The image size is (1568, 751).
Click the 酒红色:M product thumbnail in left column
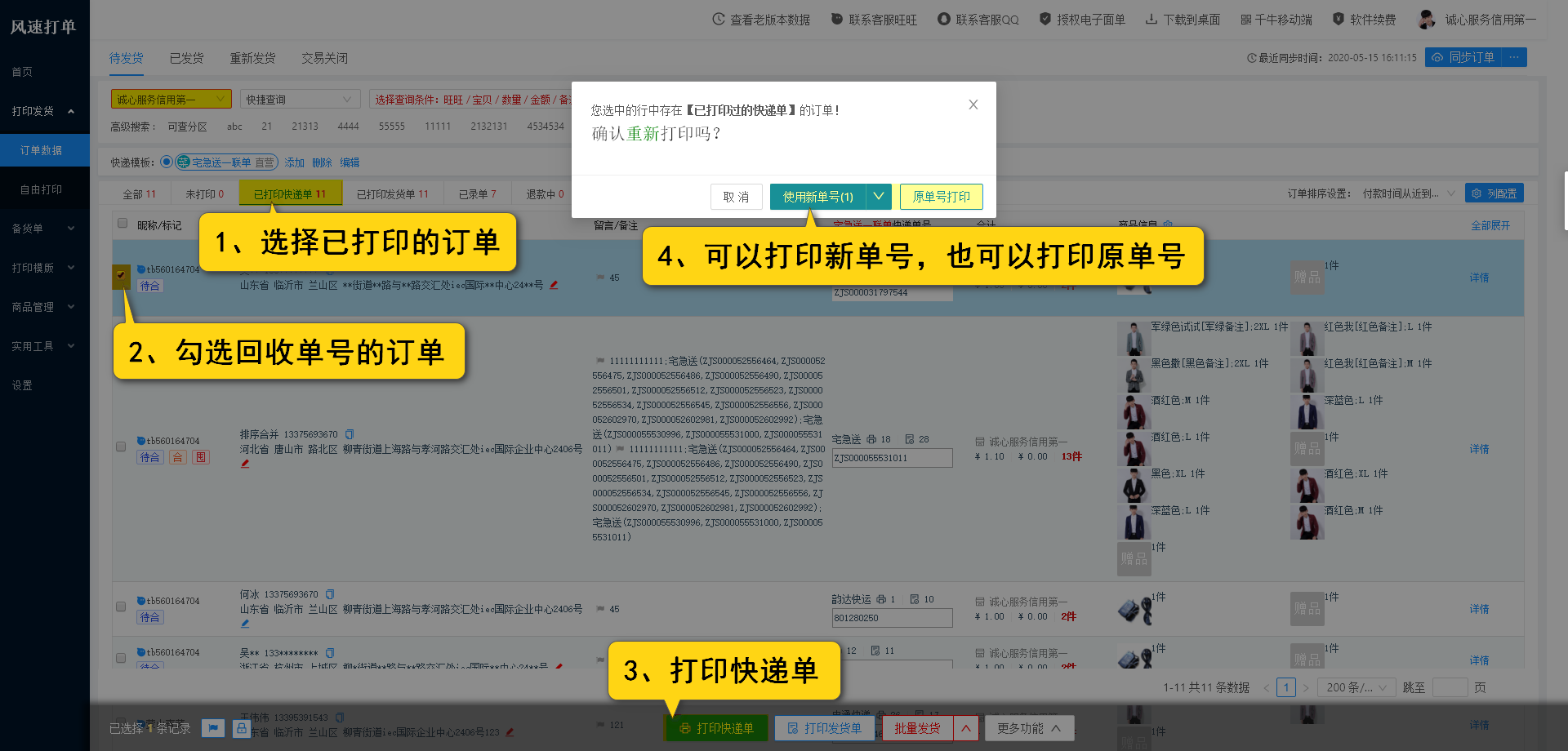point(1134,412)
